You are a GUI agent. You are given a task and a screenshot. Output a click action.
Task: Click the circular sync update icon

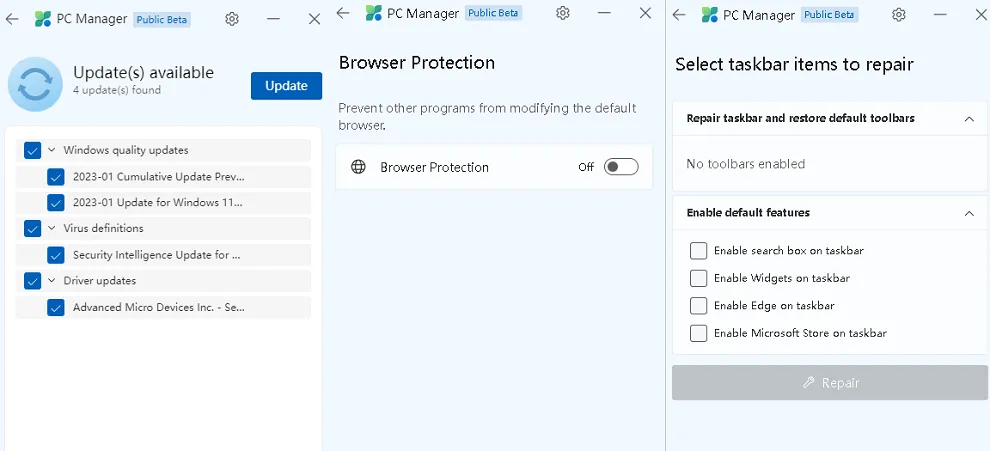click(x=35, y=84)
